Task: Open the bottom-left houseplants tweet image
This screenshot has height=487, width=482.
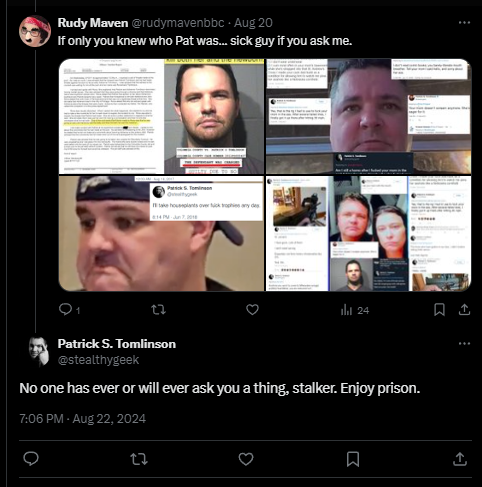Action: 161,234
